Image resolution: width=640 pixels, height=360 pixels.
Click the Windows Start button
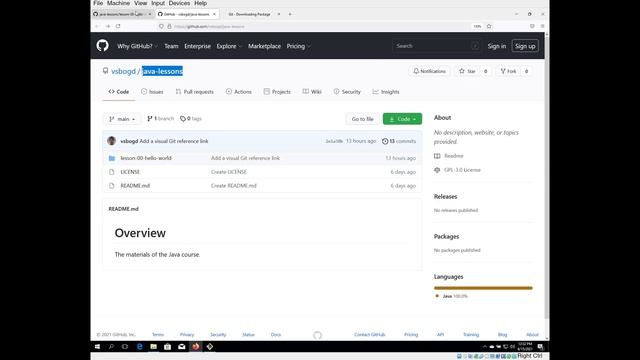pos(98,347)
